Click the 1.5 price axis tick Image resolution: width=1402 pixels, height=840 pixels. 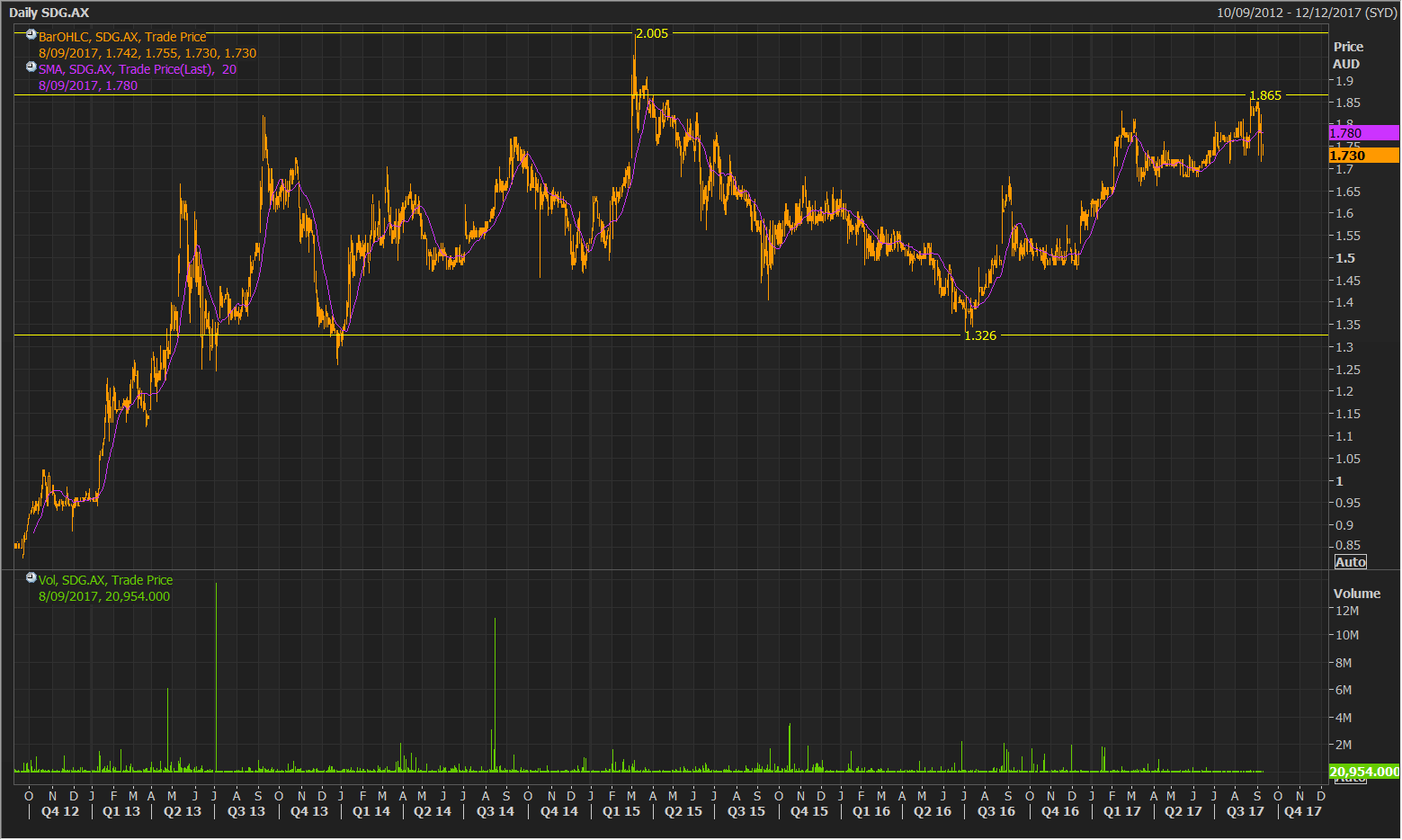[1344, 258]
